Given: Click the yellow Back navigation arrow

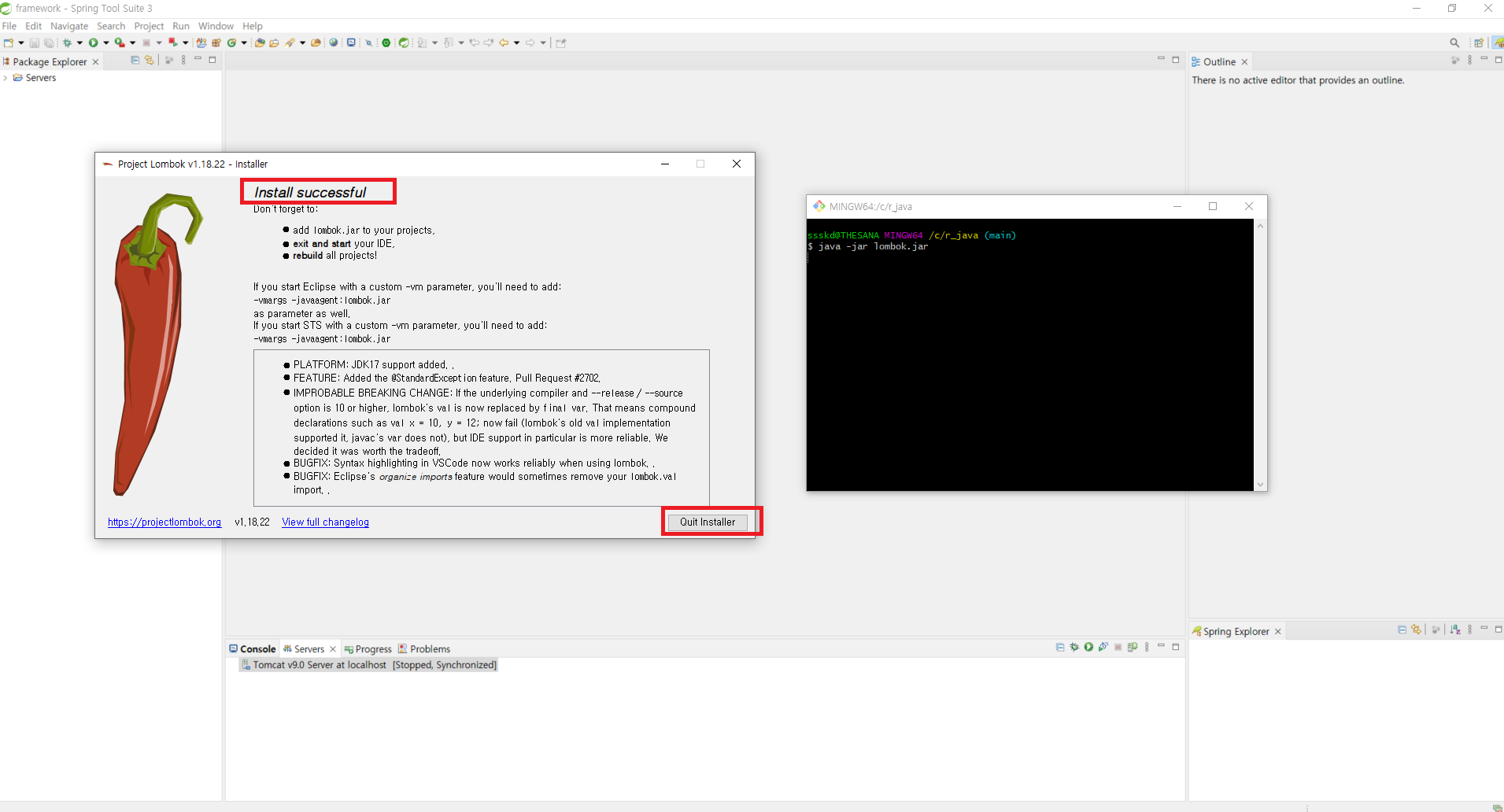Looking at the screenshot, I should coord(504,42).
